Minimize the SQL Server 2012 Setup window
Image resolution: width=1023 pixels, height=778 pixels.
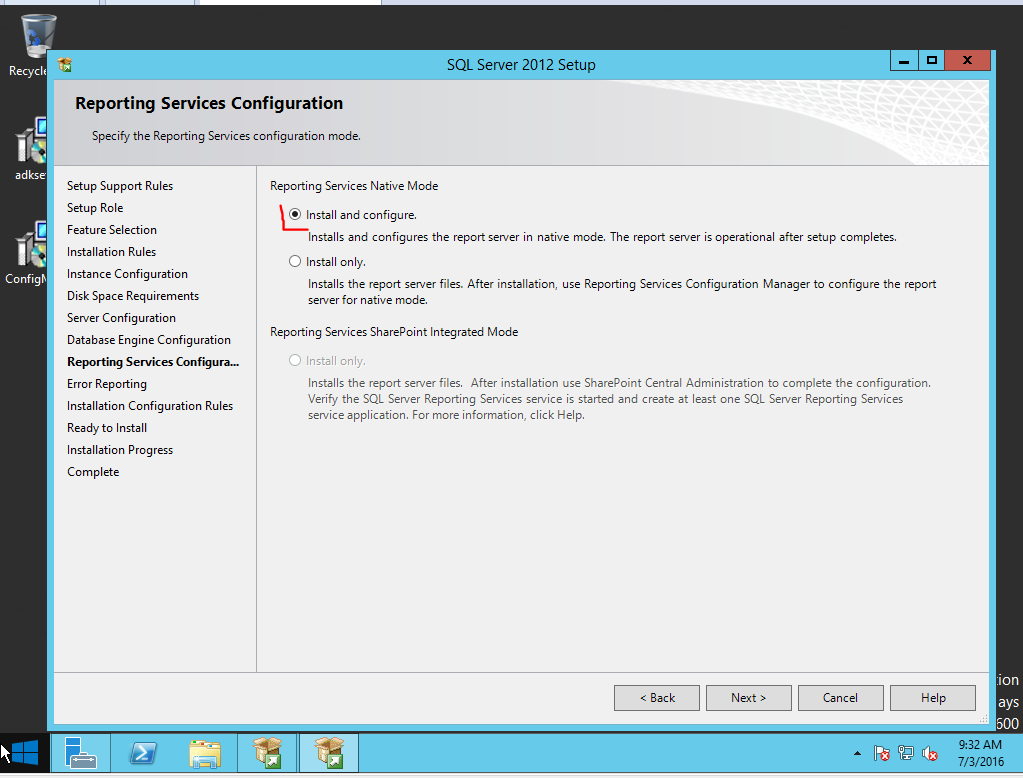[904, 61]
